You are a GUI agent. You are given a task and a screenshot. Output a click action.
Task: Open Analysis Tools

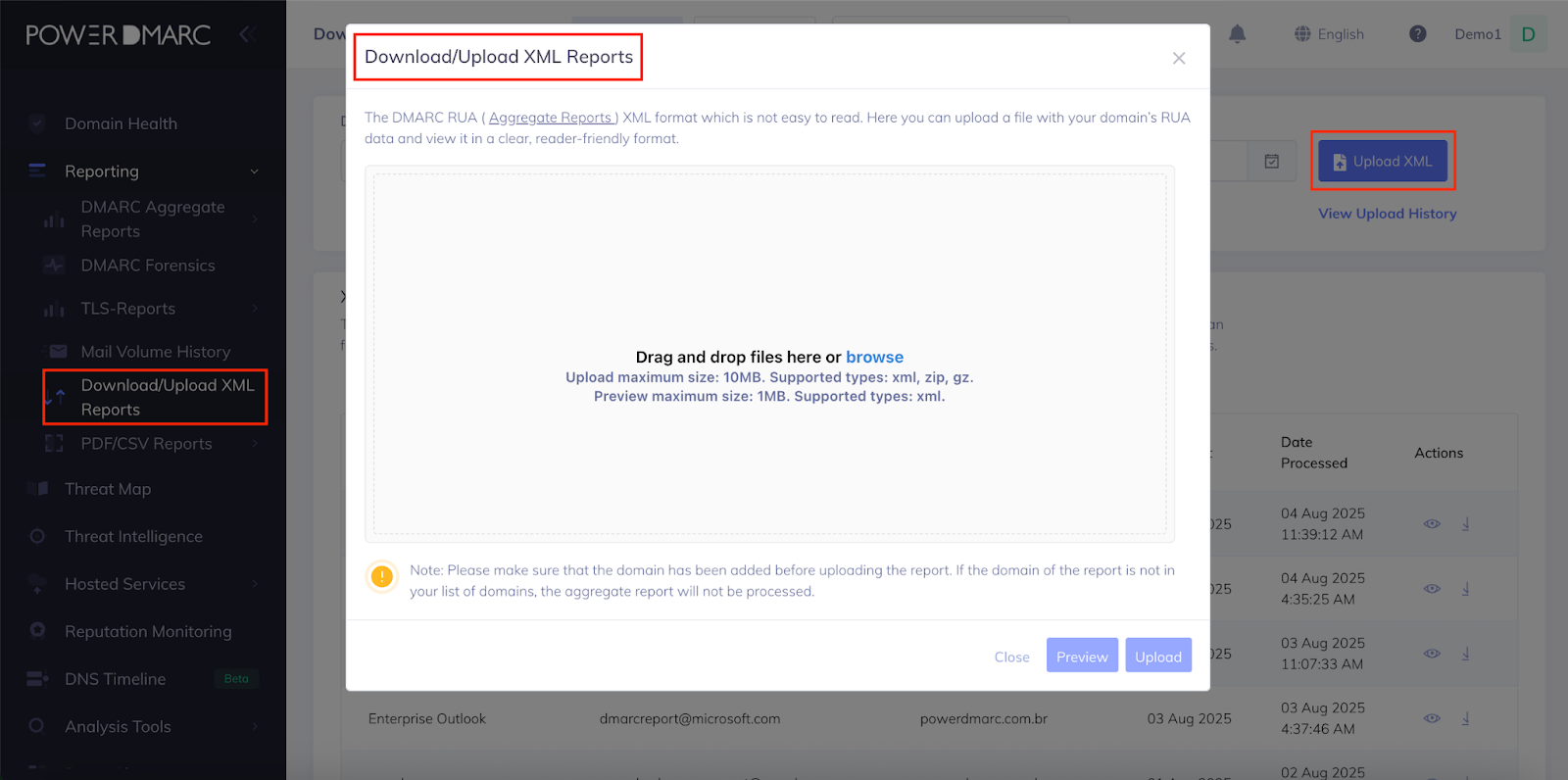118,727
